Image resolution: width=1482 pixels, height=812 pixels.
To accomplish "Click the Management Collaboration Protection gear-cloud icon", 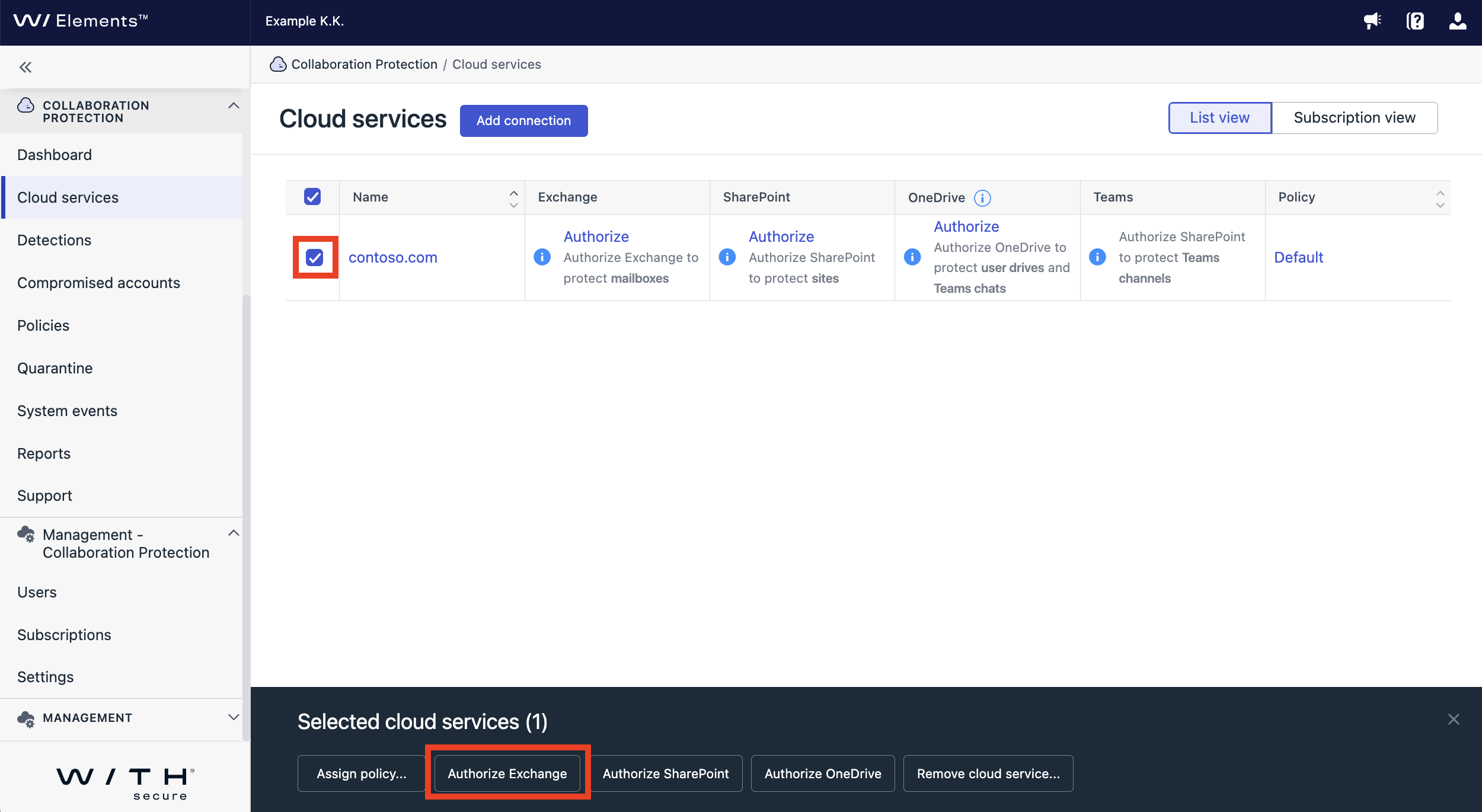I will (25, 534).
